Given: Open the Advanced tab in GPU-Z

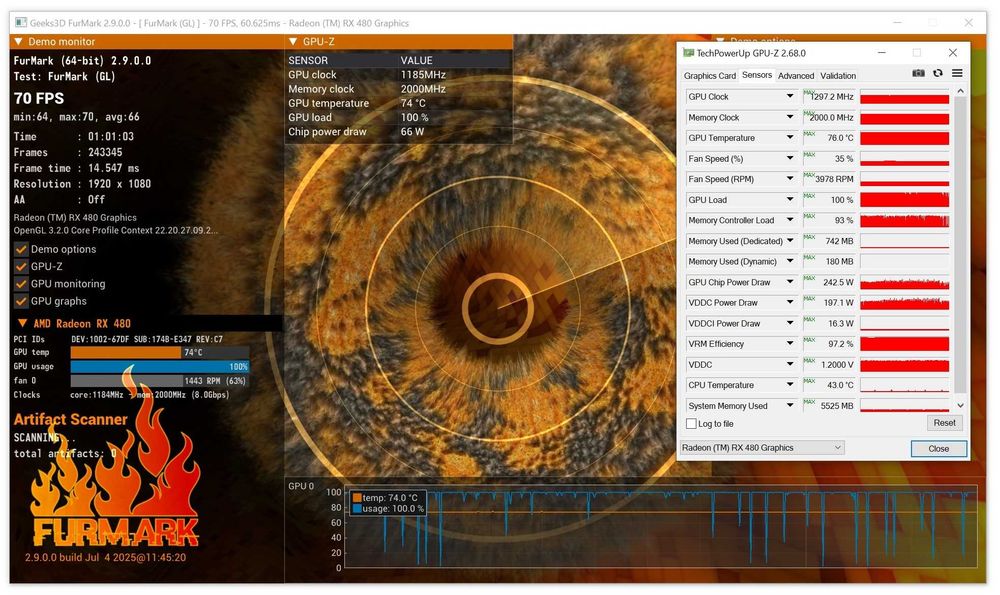Looking at the screenshot, I should [796, 76].
